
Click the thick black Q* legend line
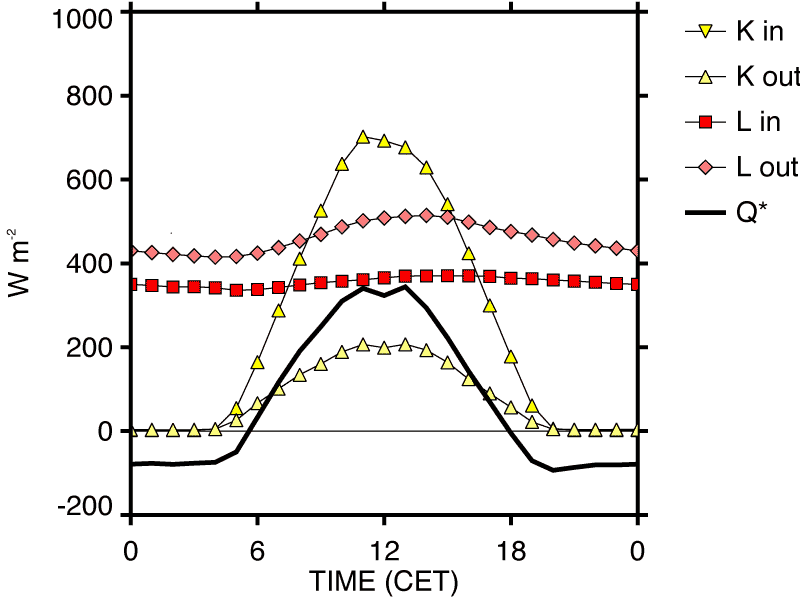click(x=704, y=213)
